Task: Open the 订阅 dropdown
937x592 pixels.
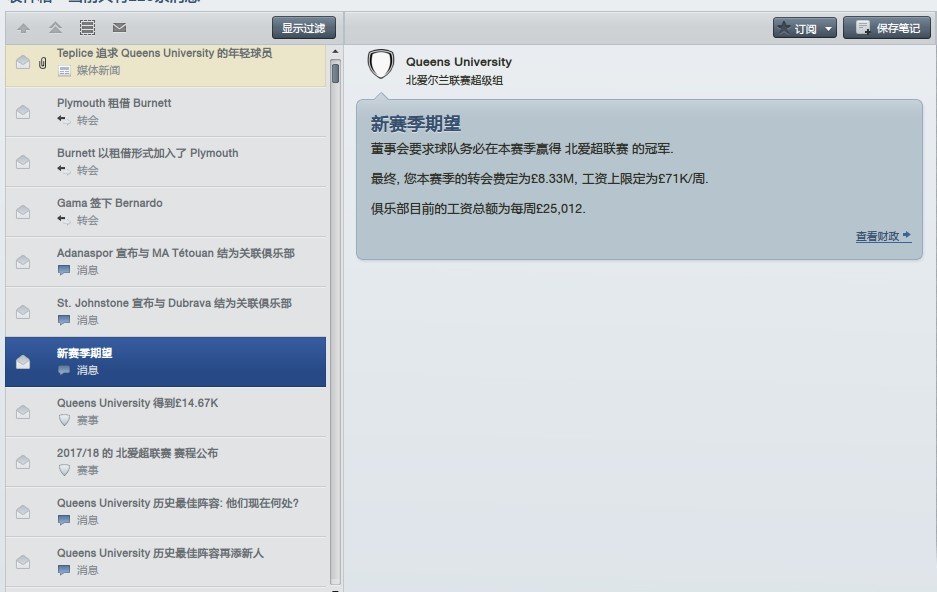Action: tap(804, 28)
